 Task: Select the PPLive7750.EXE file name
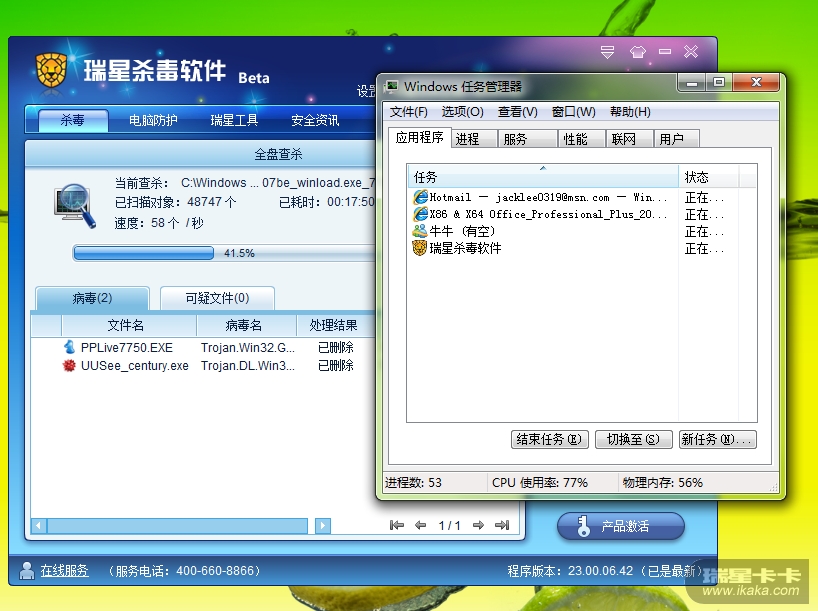point(126,348)
